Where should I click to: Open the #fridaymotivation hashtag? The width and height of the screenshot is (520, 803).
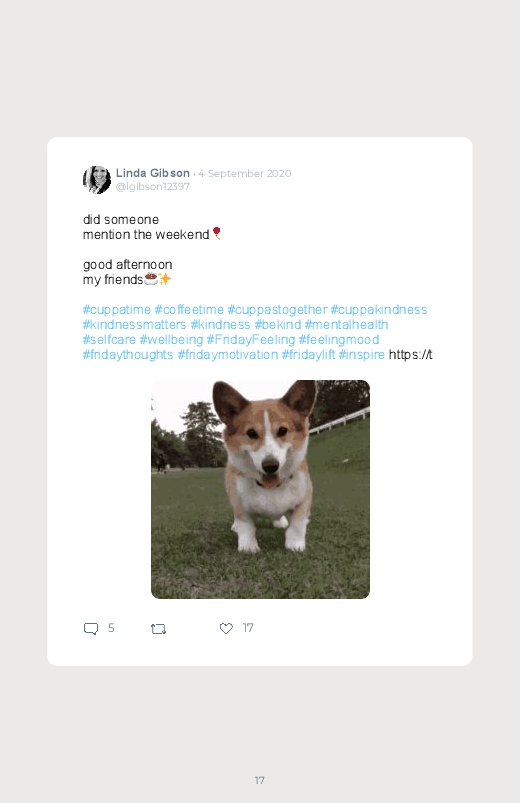point(227,354)
